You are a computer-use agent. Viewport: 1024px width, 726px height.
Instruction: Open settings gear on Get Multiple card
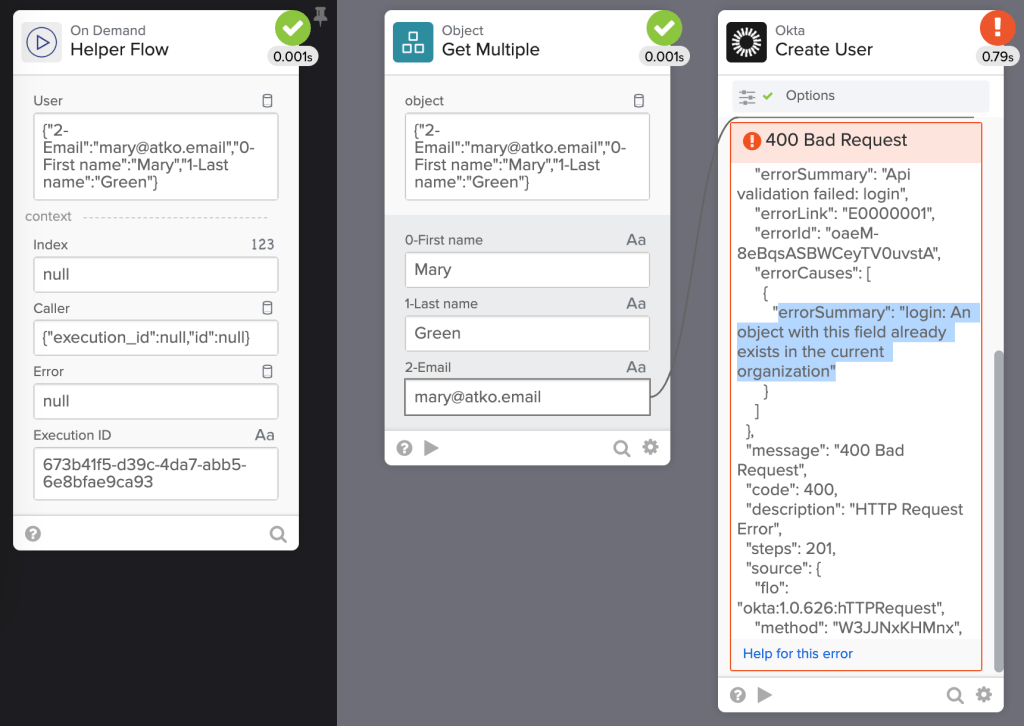pos(650,448)
